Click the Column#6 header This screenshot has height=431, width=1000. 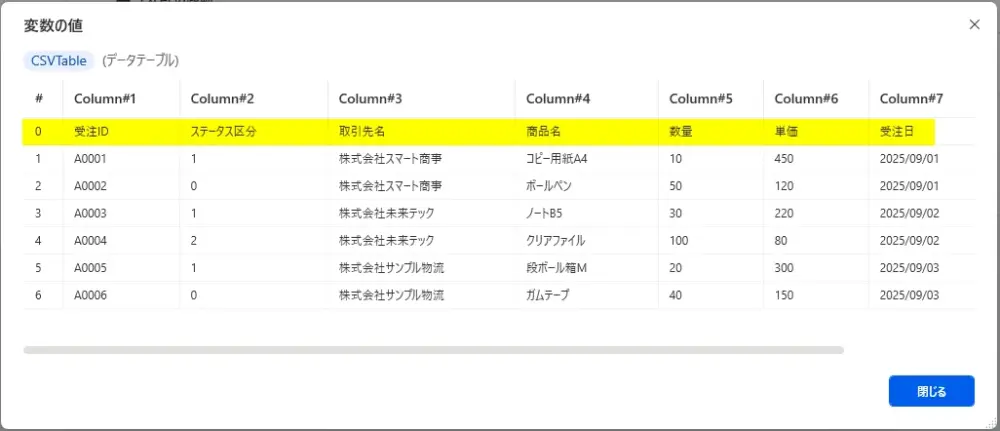click(x=806, y=99)
